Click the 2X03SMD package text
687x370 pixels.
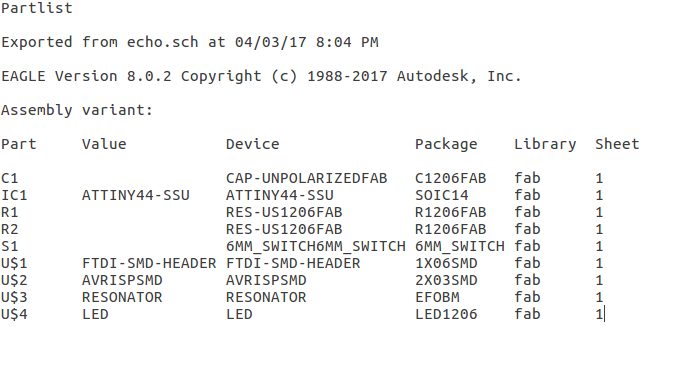pyautogui.click(x=446, y=281)
